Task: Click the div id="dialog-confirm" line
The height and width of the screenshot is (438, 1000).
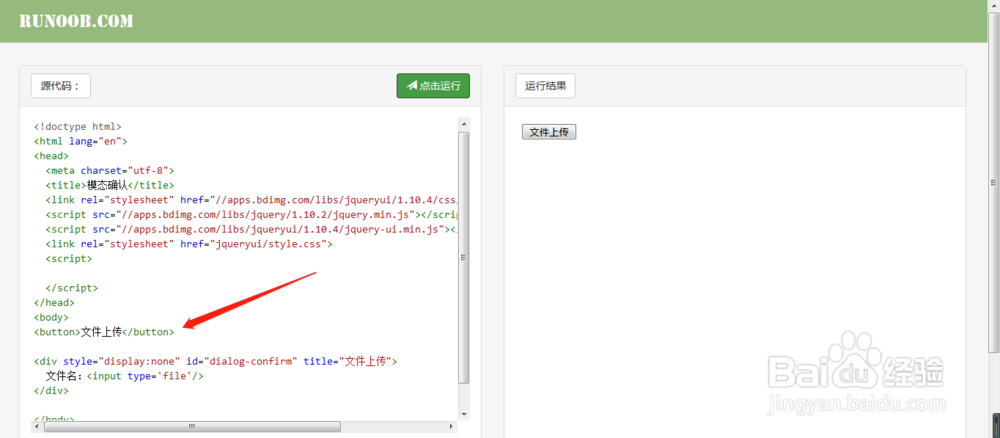Action: pyautogui.click(x=216, y=361)
